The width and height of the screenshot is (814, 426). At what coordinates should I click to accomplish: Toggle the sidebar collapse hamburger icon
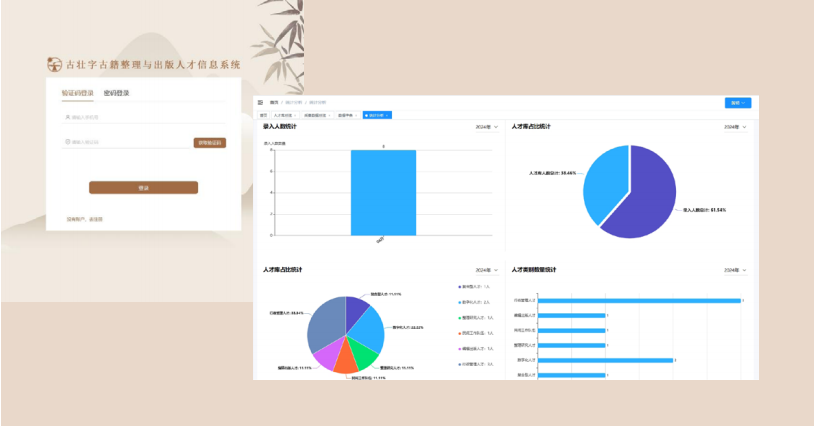point(261,102)
